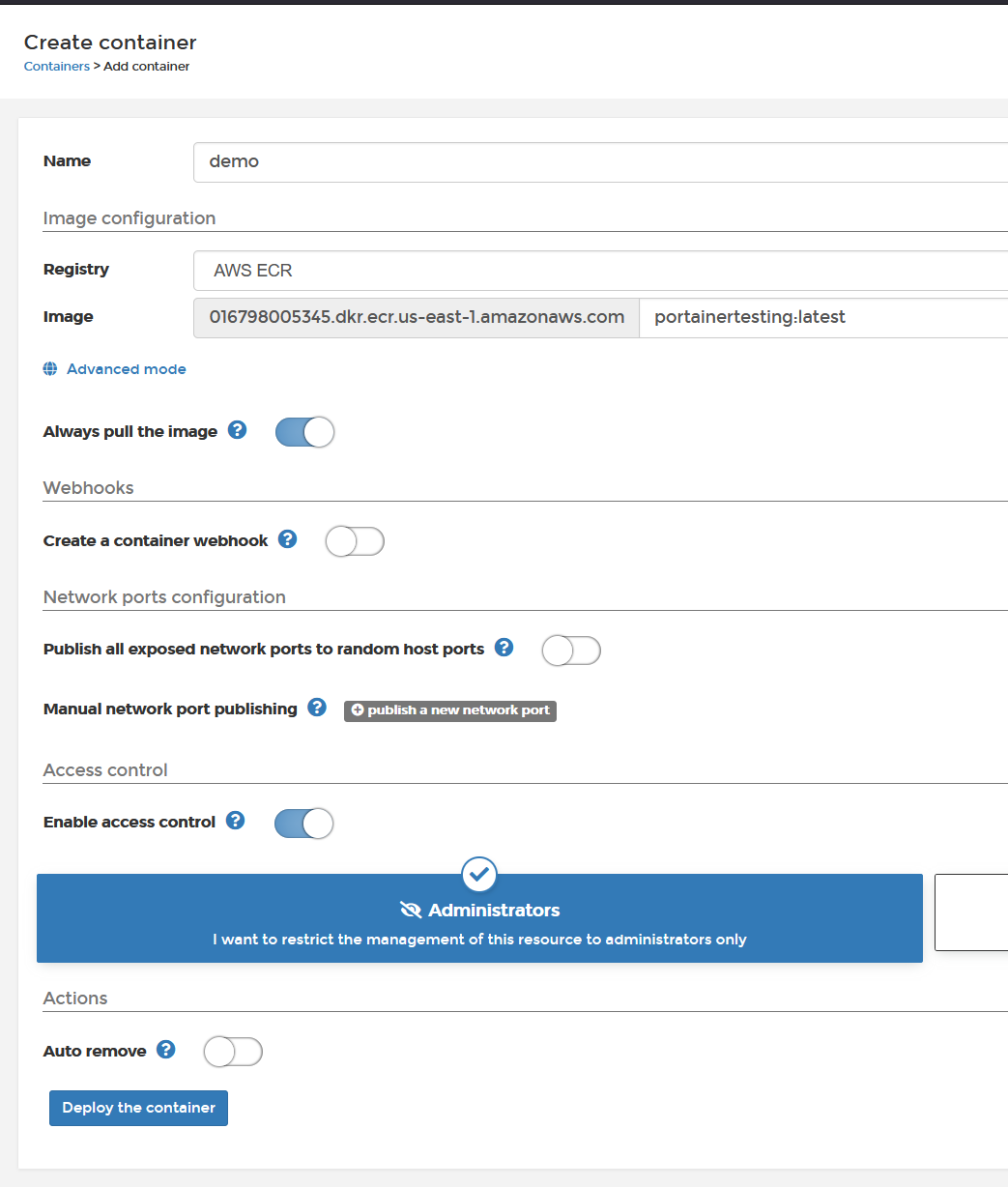
Task: Click the checkmark badge above Administrators card
Action: click(479, 875)
